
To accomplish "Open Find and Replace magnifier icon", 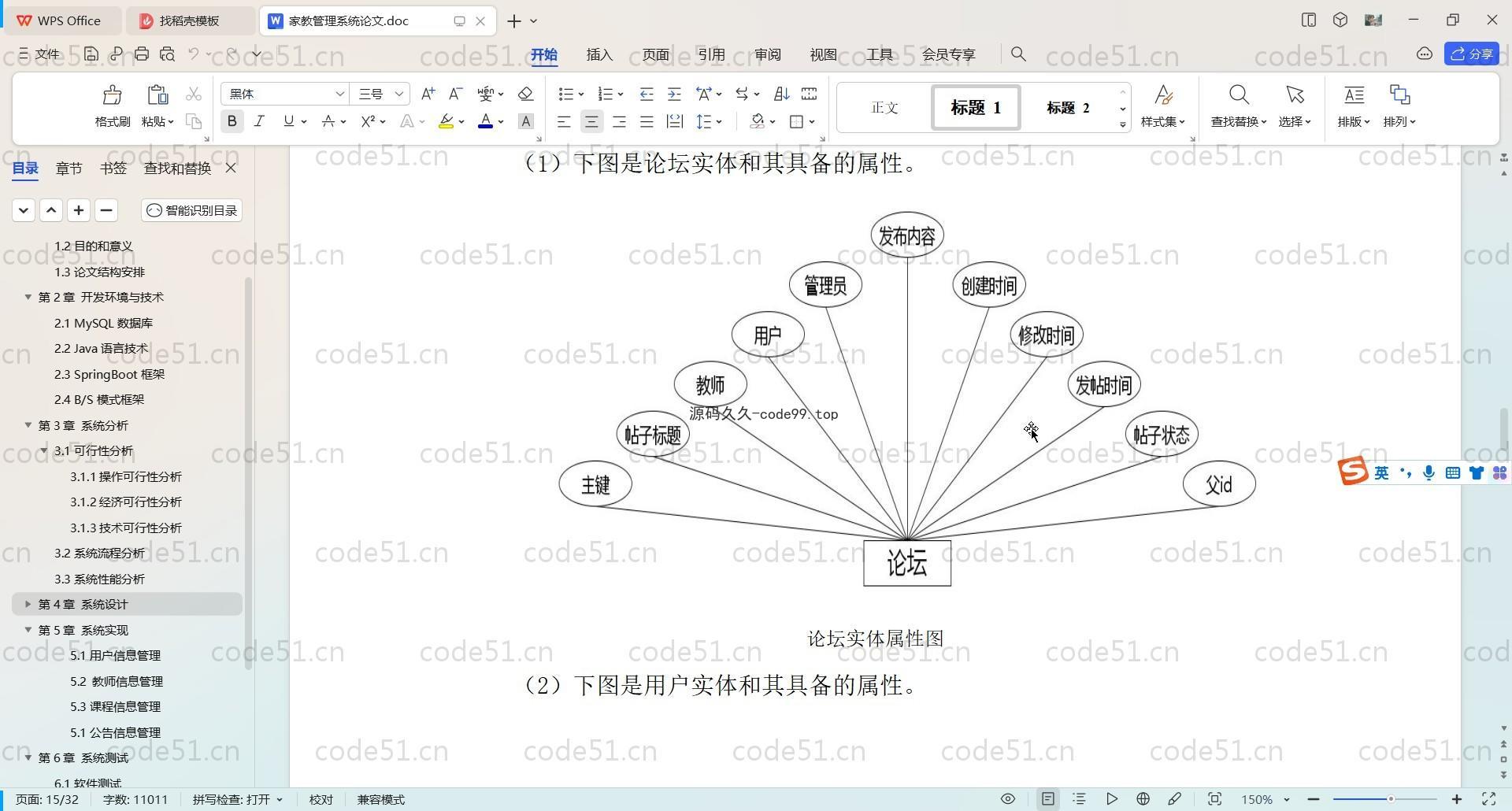I will point(1238,95).
